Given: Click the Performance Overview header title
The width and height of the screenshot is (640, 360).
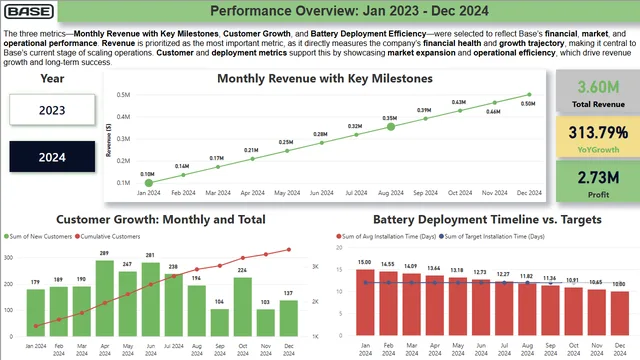Looking at the screenshot, I should [x=349, y=11].
